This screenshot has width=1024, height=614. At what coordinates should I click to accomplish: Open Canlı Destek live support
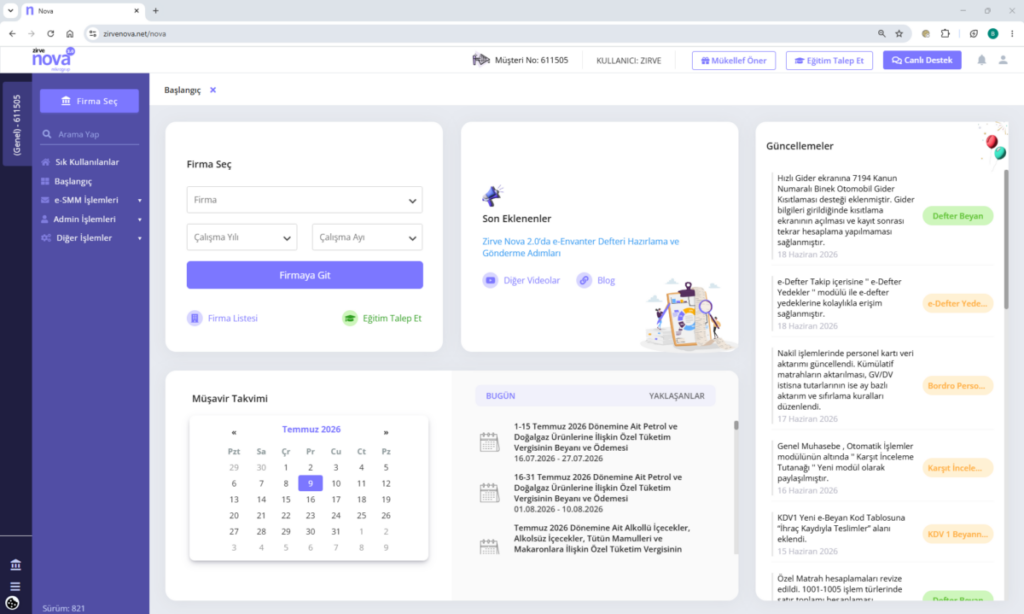point(921,60)
